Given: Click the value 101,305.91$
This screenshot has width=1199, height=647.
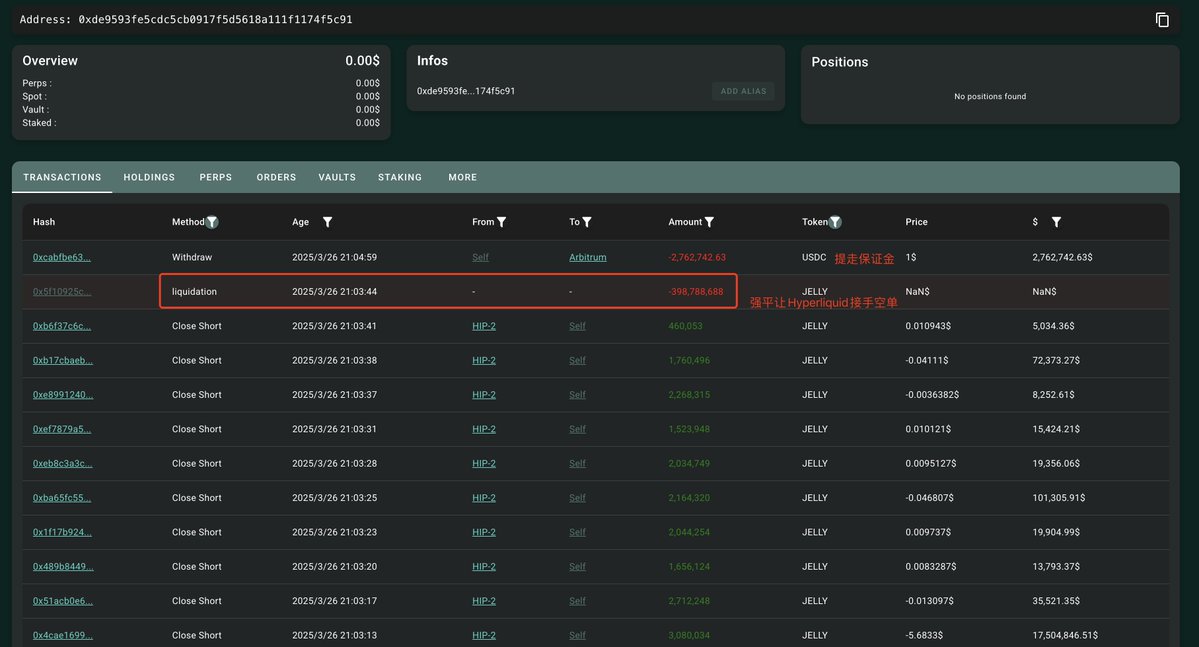Looking at the screenshot, I should coord(1058,498).
